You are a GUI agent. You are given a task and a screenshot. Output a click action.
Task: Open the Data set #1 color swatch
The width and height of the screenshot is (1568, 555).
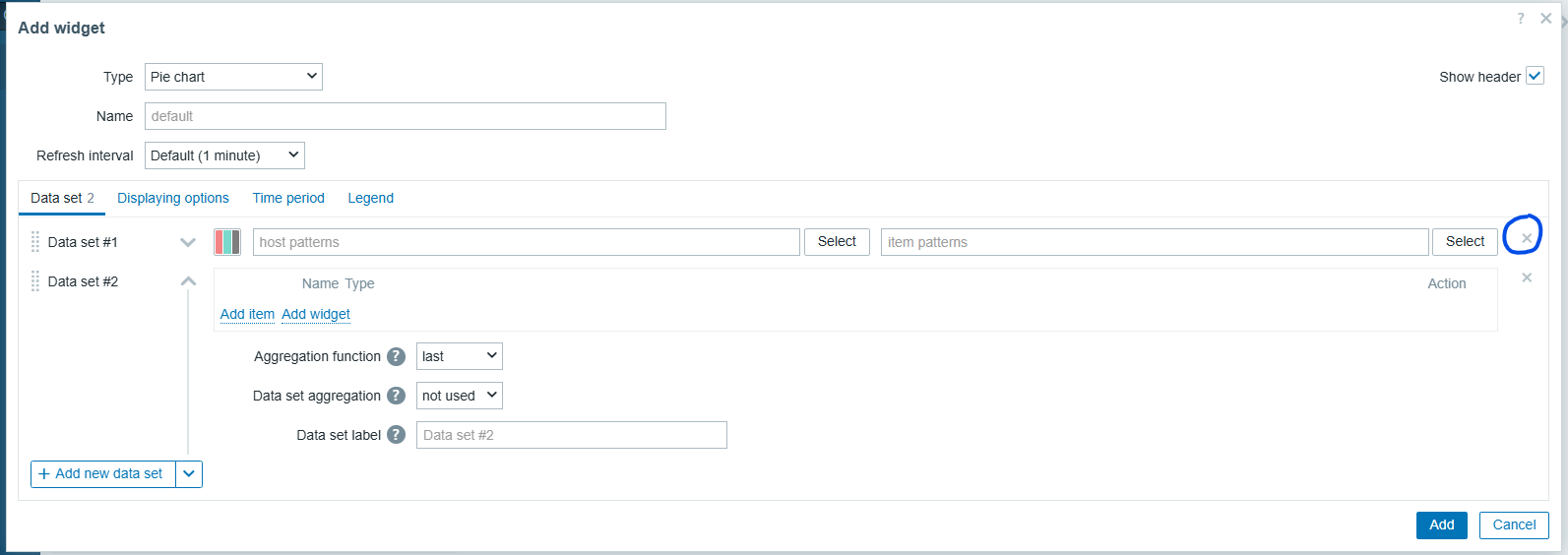(x=227, y=242)
